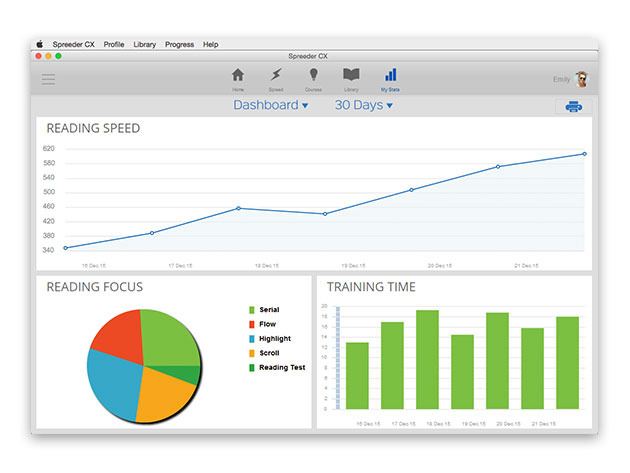Click the Scroll legend label
Image resolution: width=630 pixels, height=473 pixels.
269,353
